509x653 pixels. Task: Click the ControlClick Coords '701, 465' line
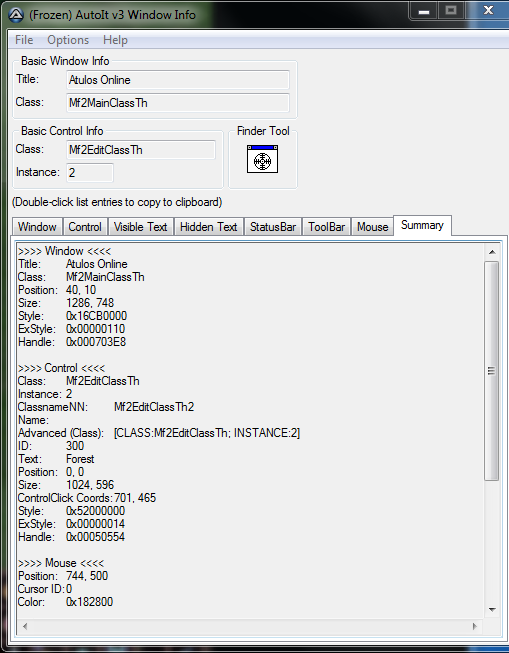click(87, 498)
